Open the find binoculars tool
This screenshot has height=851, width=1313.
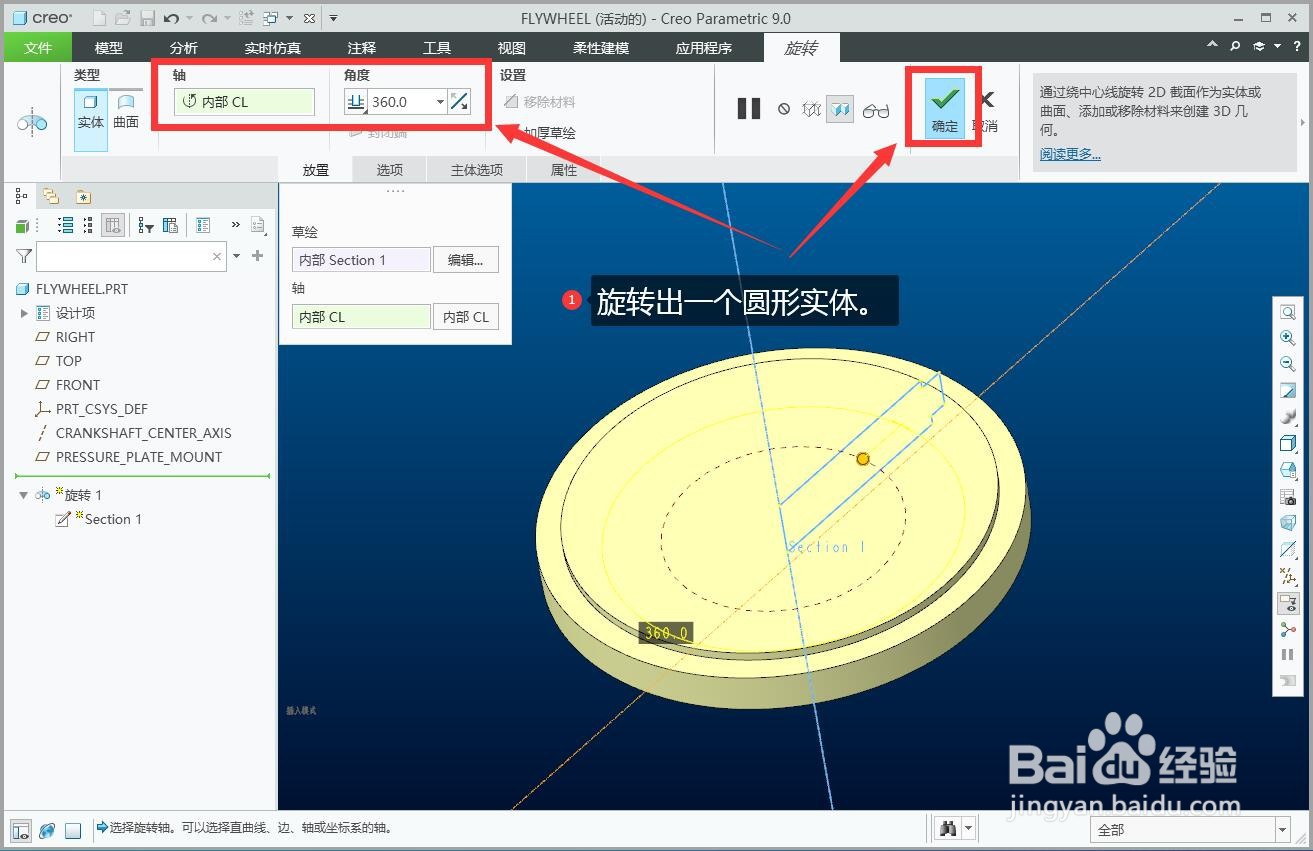(x=948, y=829)
